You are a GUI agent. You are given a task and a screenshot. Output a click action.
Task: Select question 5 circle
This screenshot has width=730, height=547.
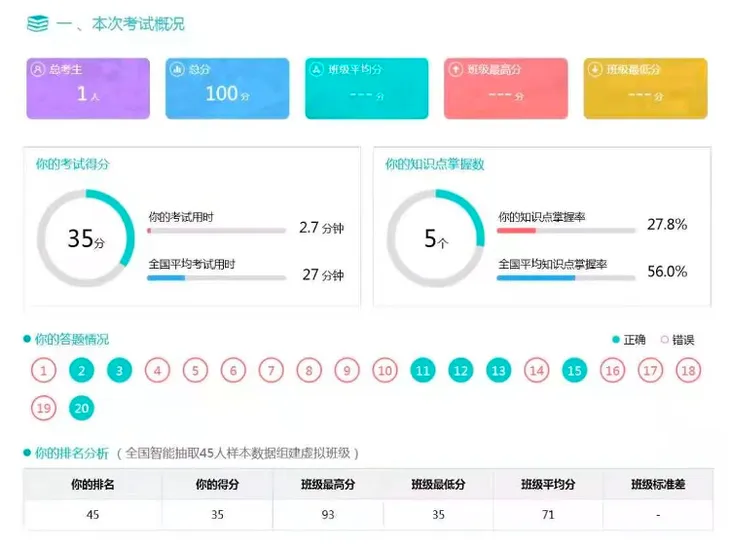[196, 371]
